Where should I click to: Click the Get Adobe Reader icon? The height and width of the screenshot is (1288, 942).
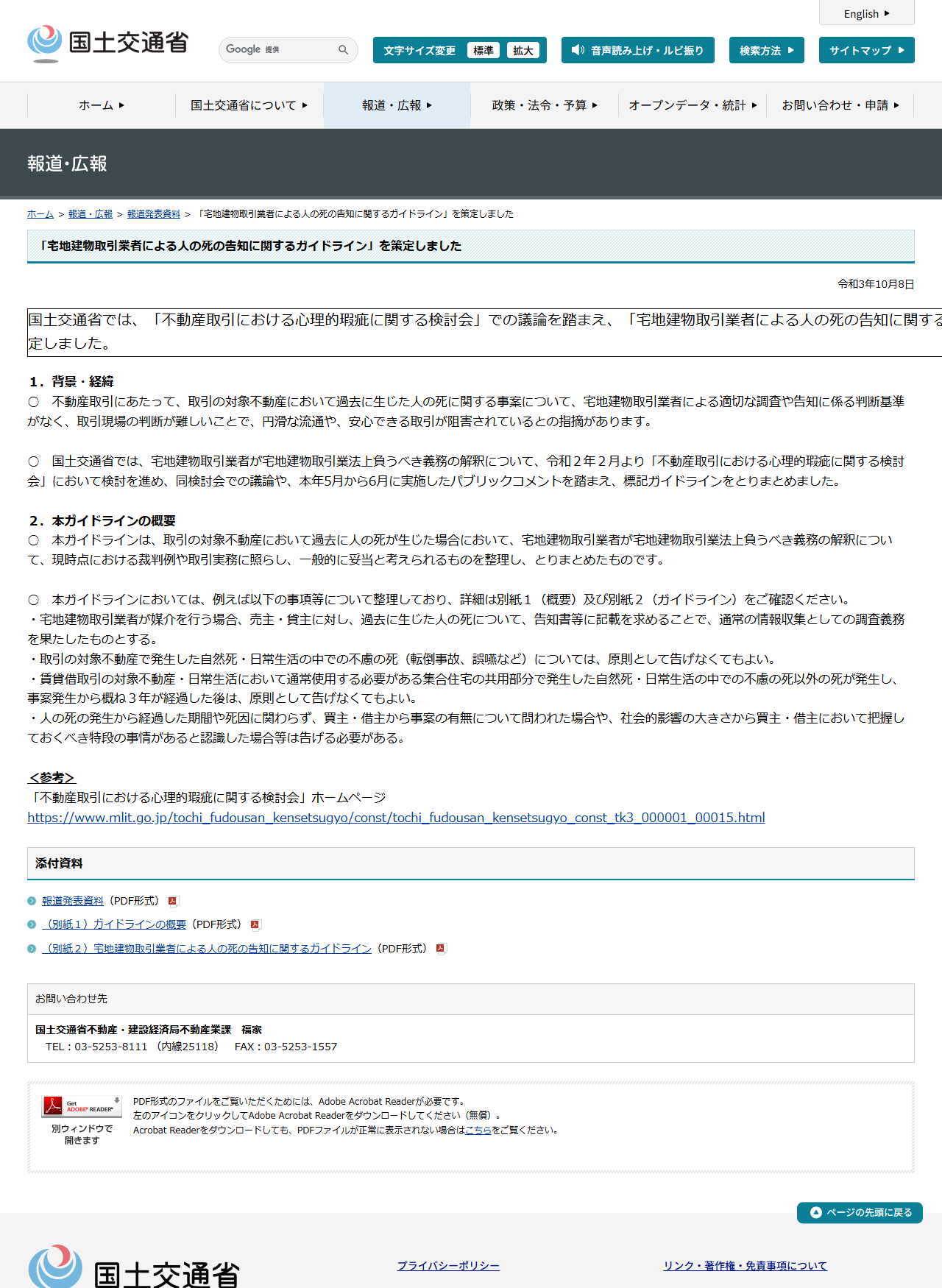(x=82, y=1105)
